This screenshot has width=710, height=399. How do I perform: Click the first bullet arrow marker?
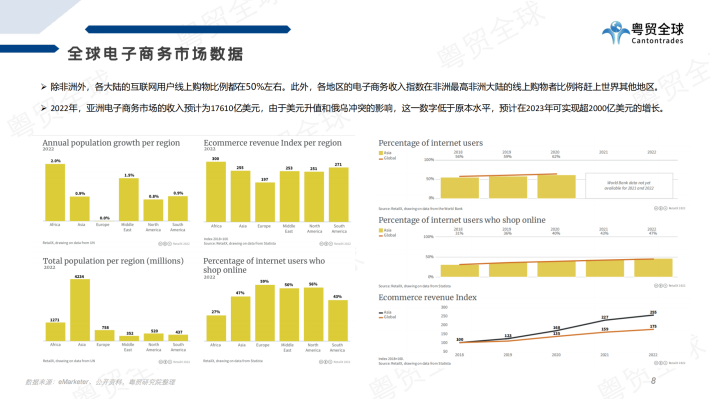(x=44, y=87)
